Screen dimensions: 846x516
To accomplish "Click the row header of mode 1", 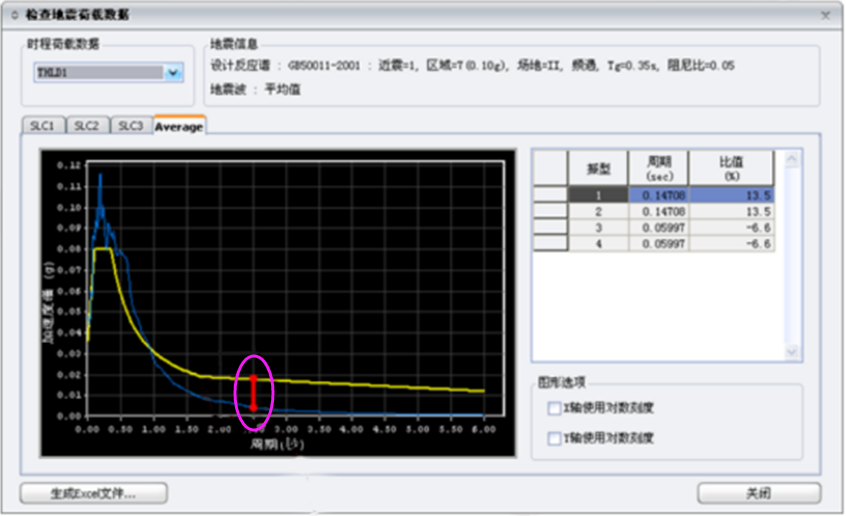I will pyautogui.click(x=550, y=195).
